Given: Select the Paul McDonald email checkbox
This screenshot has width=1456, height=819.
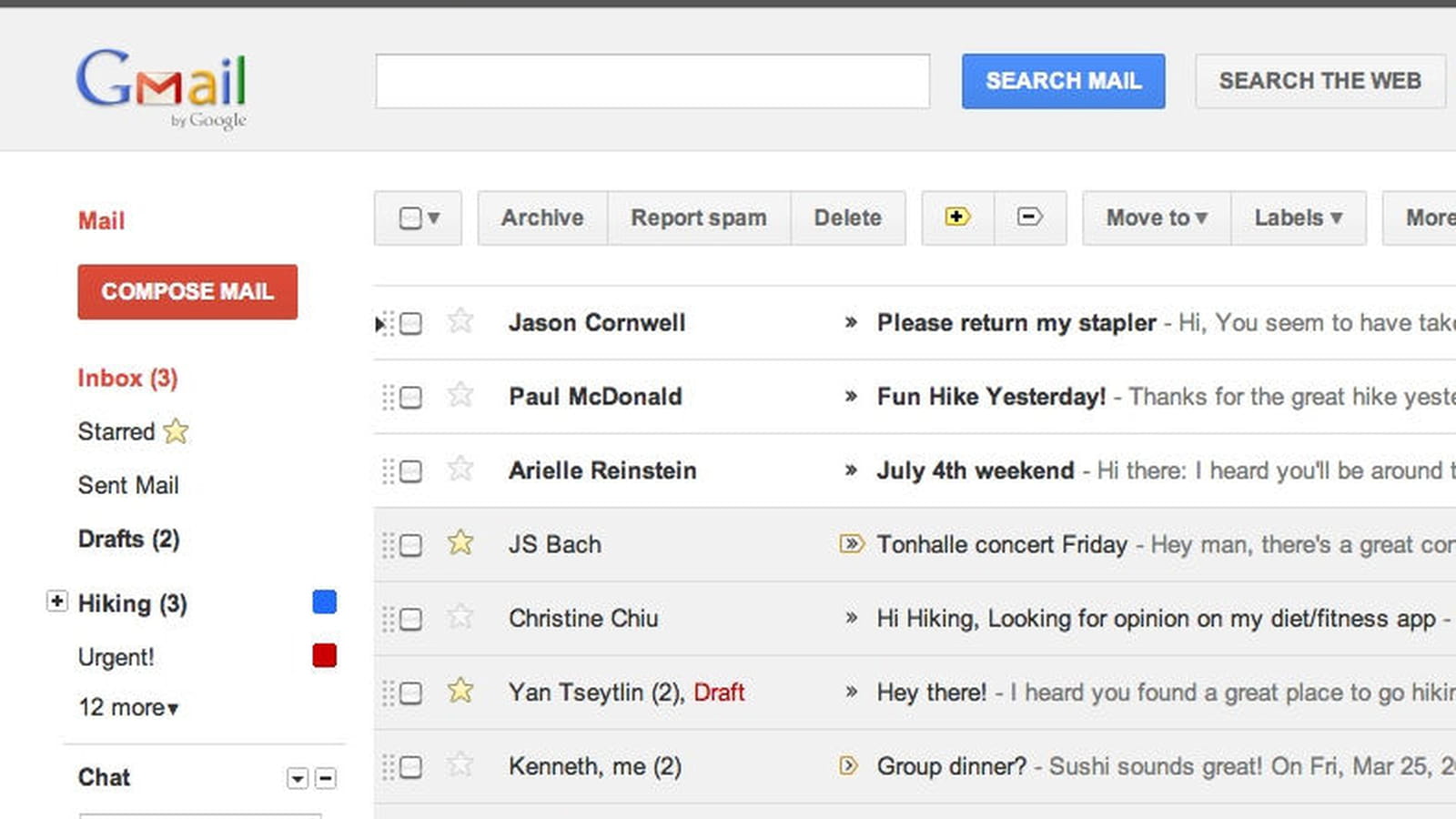Looking at the screenshot, I should [410, 397].
